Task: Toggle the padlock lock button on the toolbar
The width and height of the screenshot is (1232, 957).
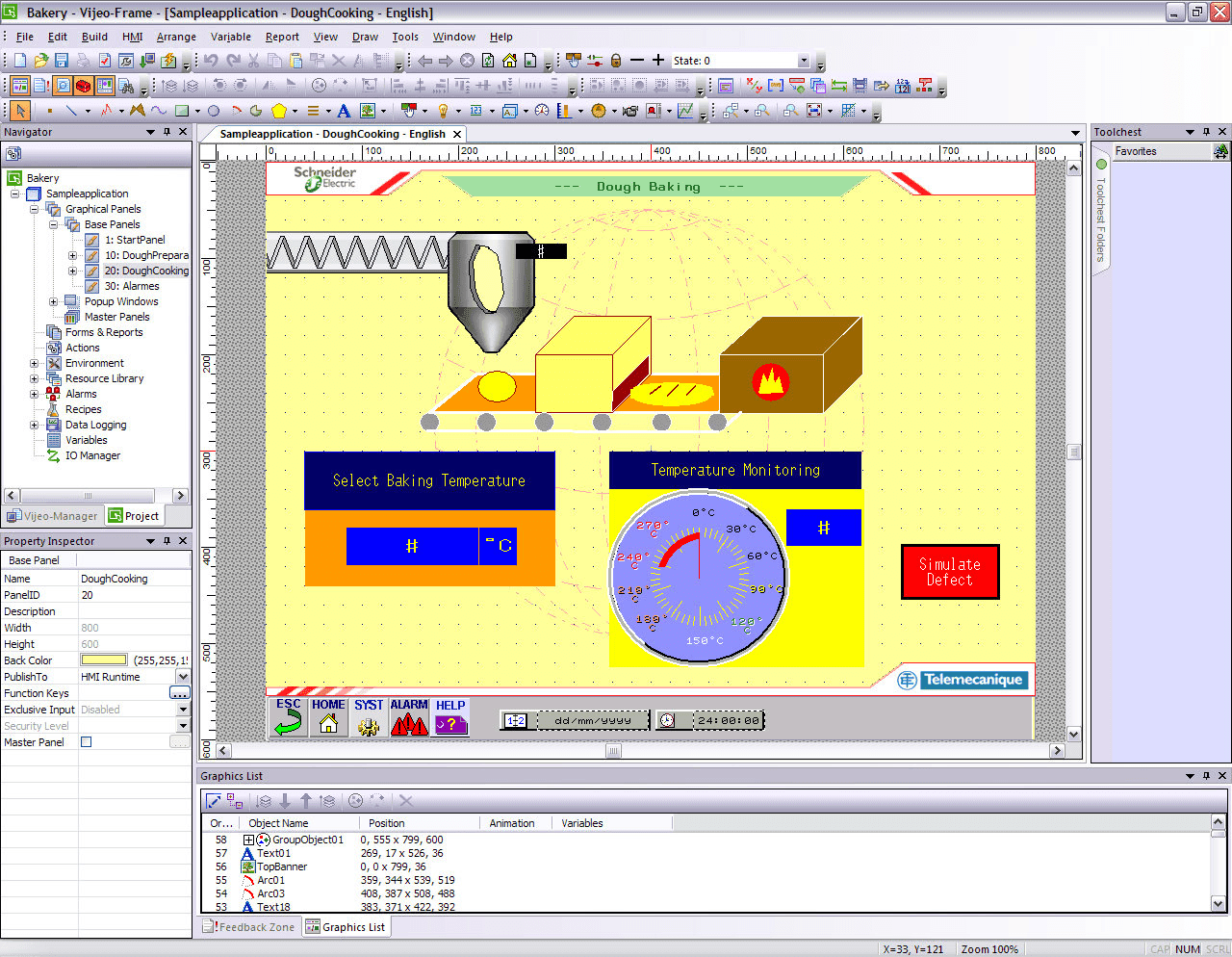Action: (x=615, y=61)
